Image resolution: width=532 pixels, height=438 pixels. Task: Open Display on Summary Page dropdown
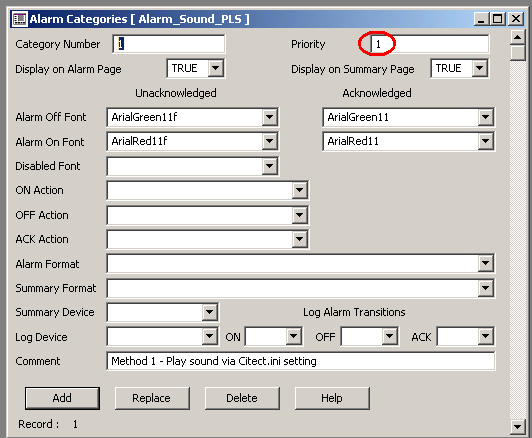tap(479, 68)
